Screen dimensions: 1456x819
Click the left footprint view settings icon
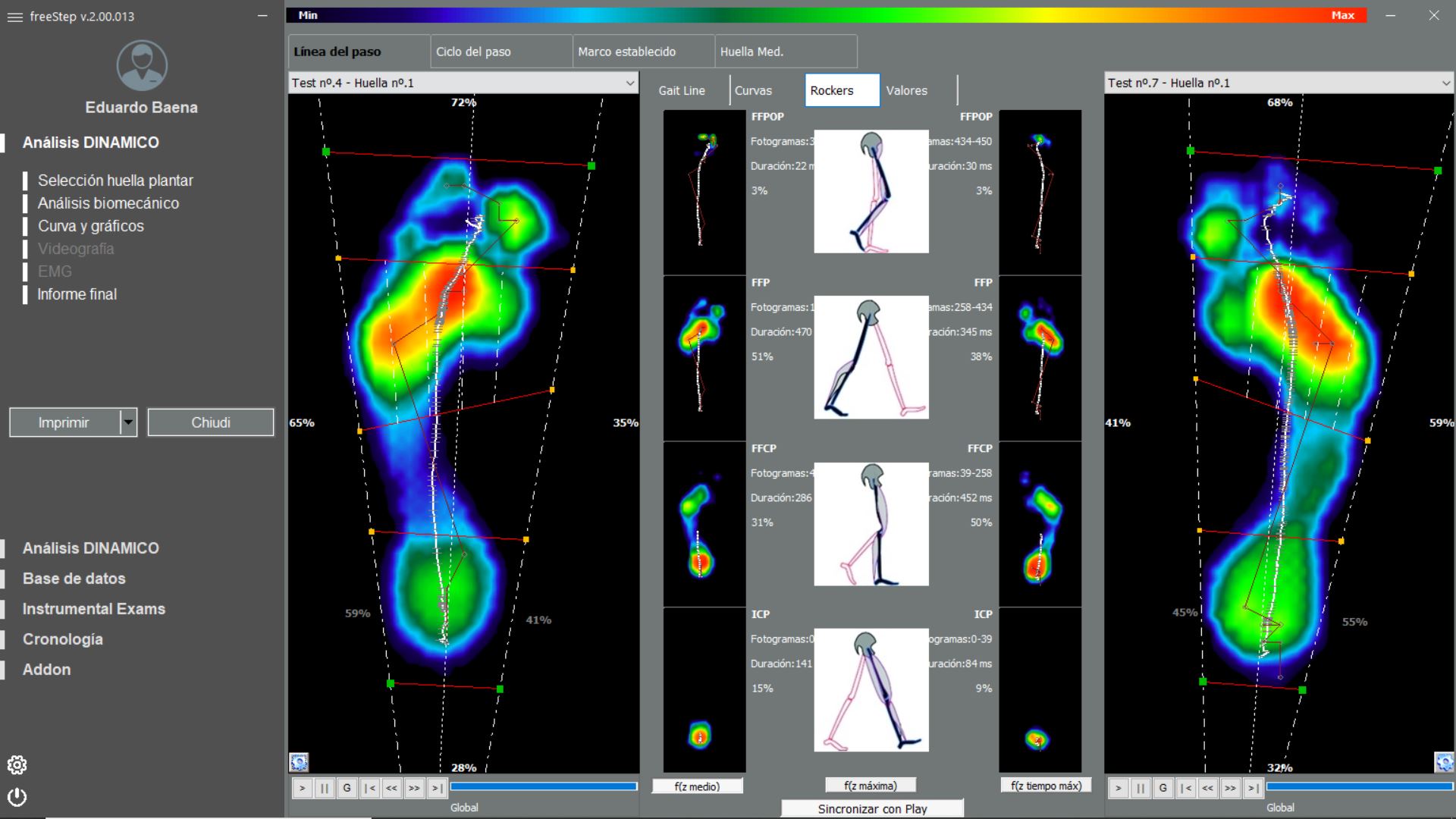tap(299, 762)
